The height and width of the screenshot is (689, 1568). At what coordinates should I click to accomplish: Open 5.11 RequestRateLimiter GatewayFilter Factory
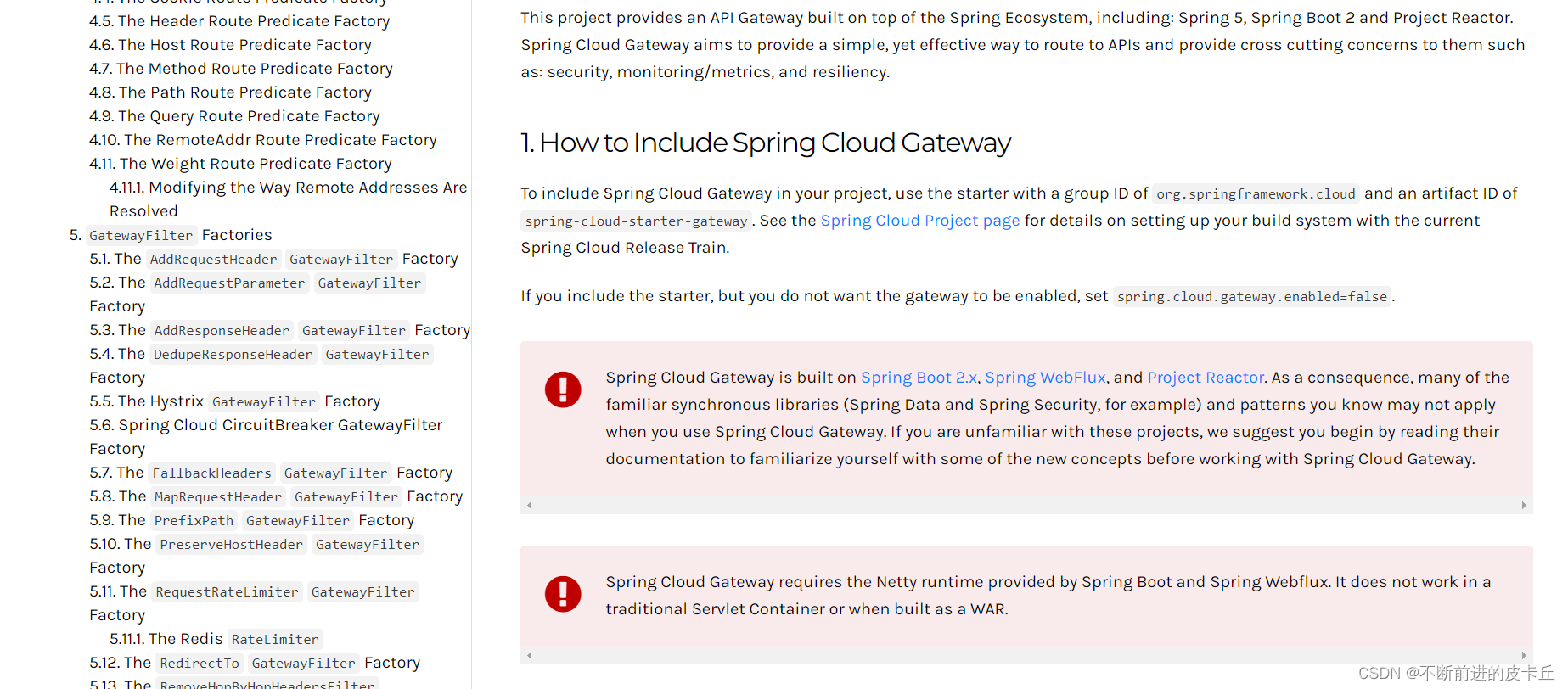254,603
